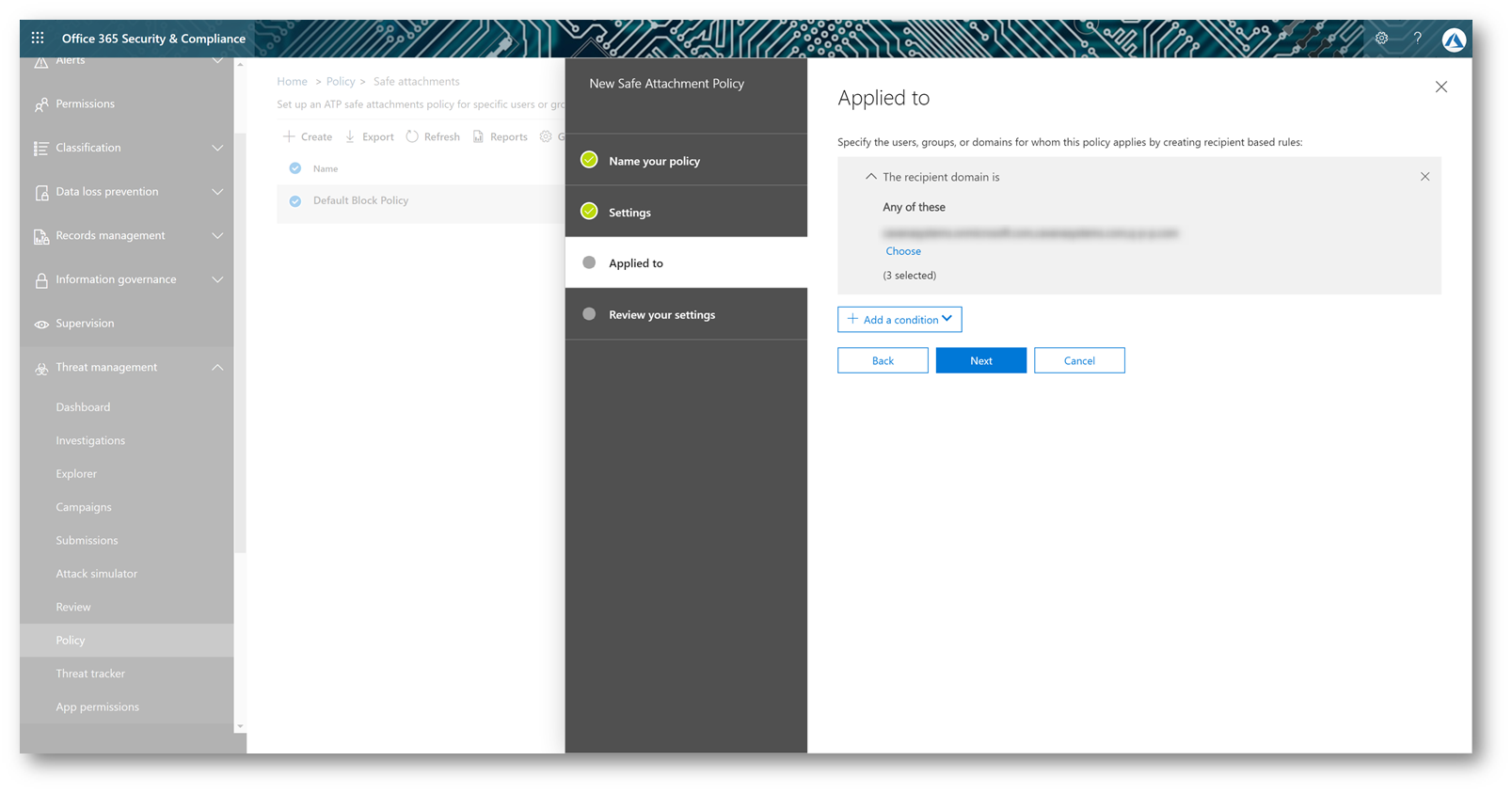The height and width of the screenshot is (793, 1512).
Task: Click the Choose link for domains
Action: pyautogui.click(x=903, y=251)
